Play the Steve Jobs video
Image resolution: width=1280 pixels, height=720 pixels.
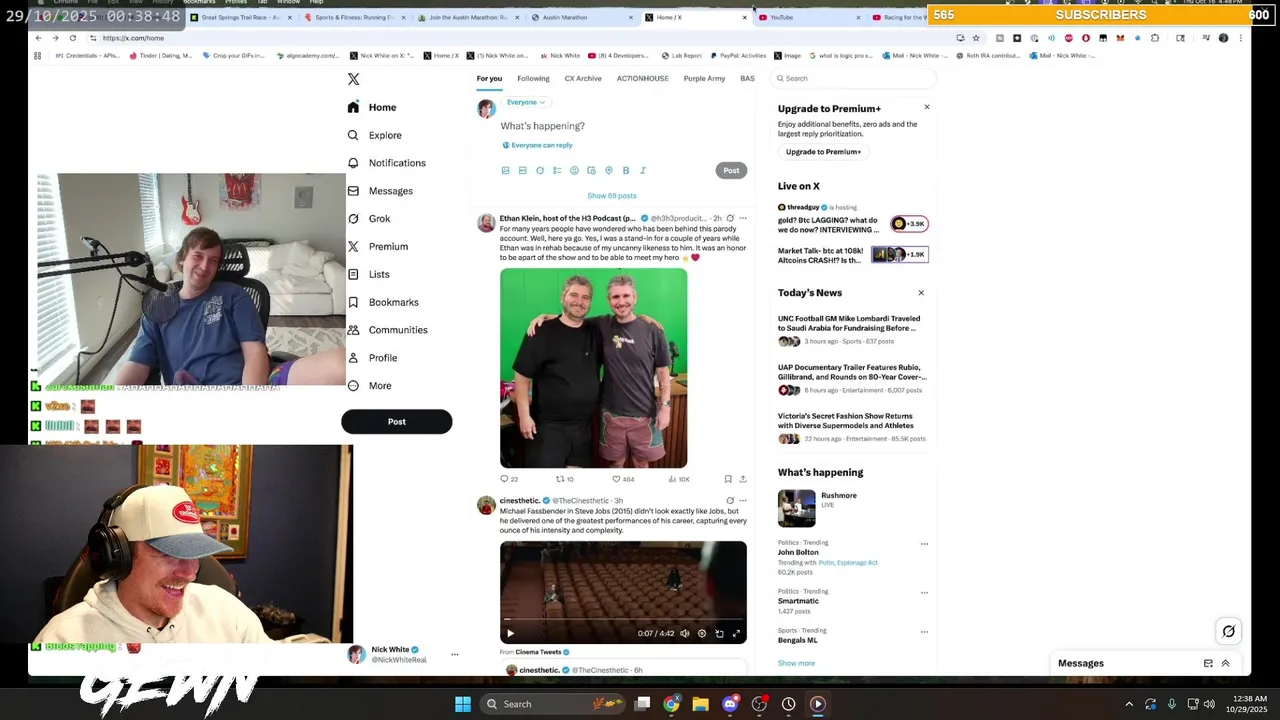click(x=510, y=633)
